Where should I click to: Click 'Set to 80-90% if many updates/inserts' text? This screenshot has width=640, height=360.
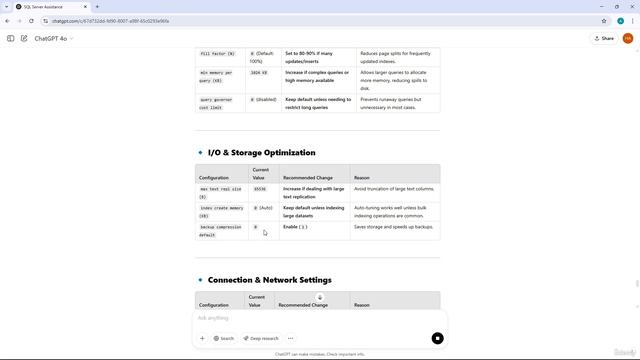[309, 58]
